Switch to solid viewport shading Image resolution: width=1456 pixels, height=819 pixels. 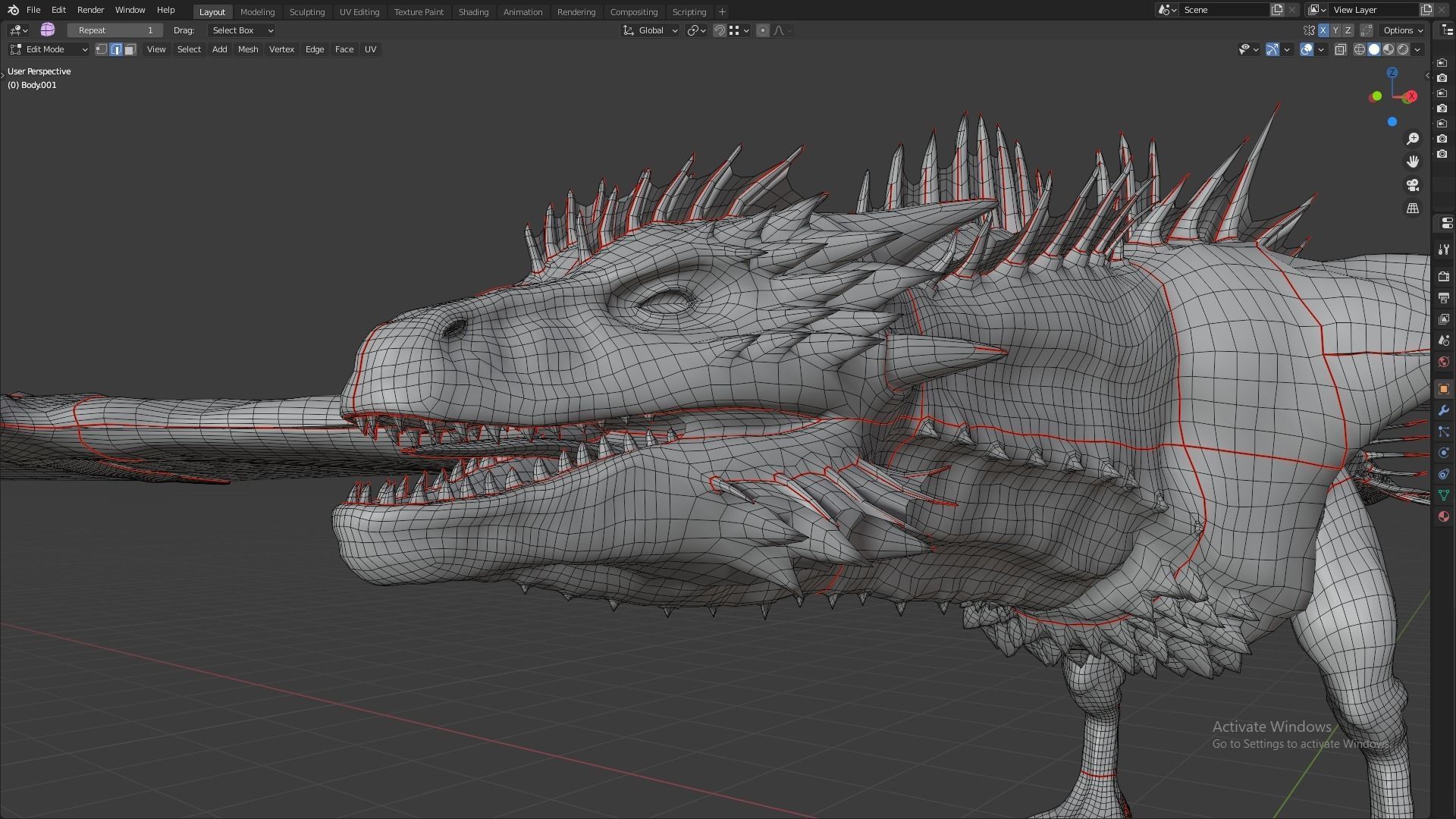[x=1373, y=49]
